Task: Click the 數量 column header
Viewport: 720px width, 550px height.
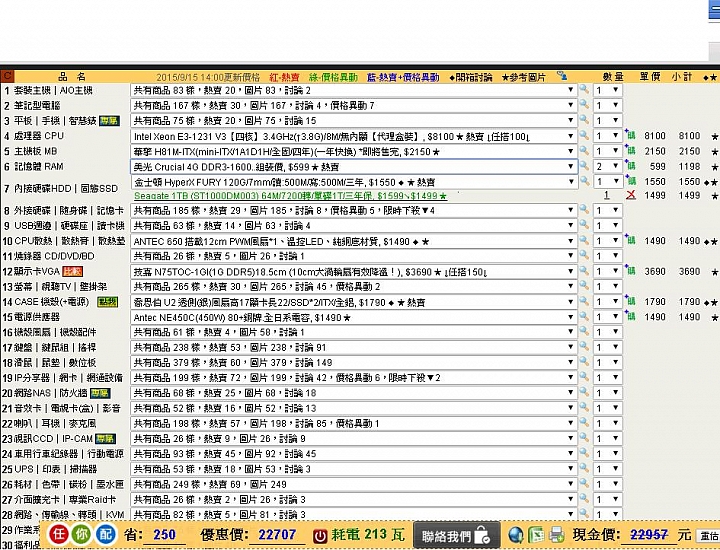Action: click(613, 77)
